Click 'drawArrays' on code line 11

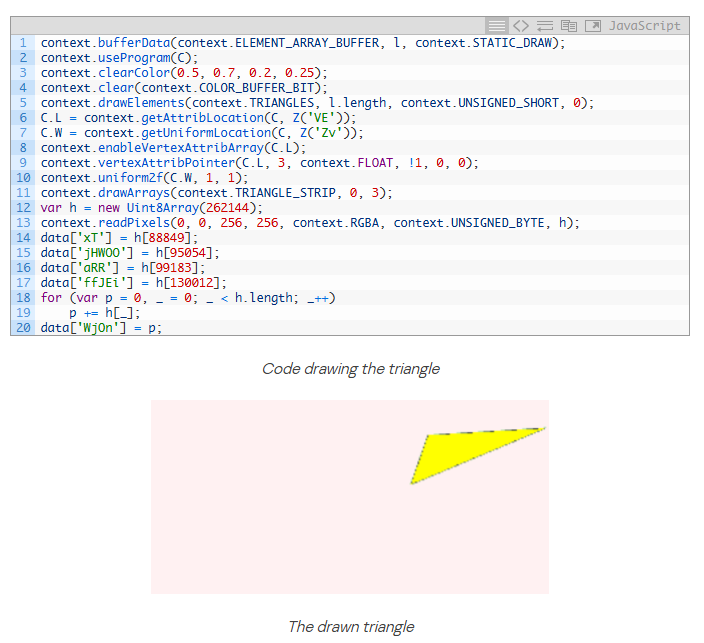(x=134, y=193)
